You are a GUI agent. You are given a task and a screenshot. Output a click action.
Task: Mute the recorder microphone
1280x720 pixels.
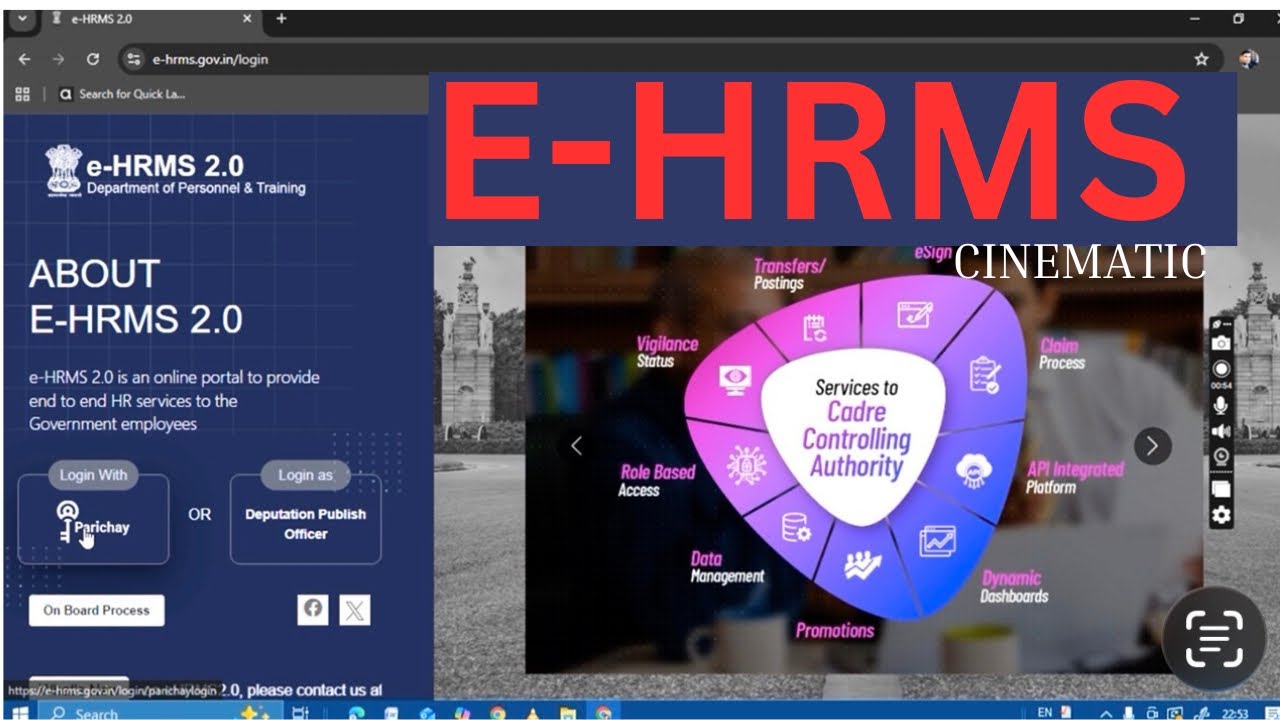tap(1221, 406)
